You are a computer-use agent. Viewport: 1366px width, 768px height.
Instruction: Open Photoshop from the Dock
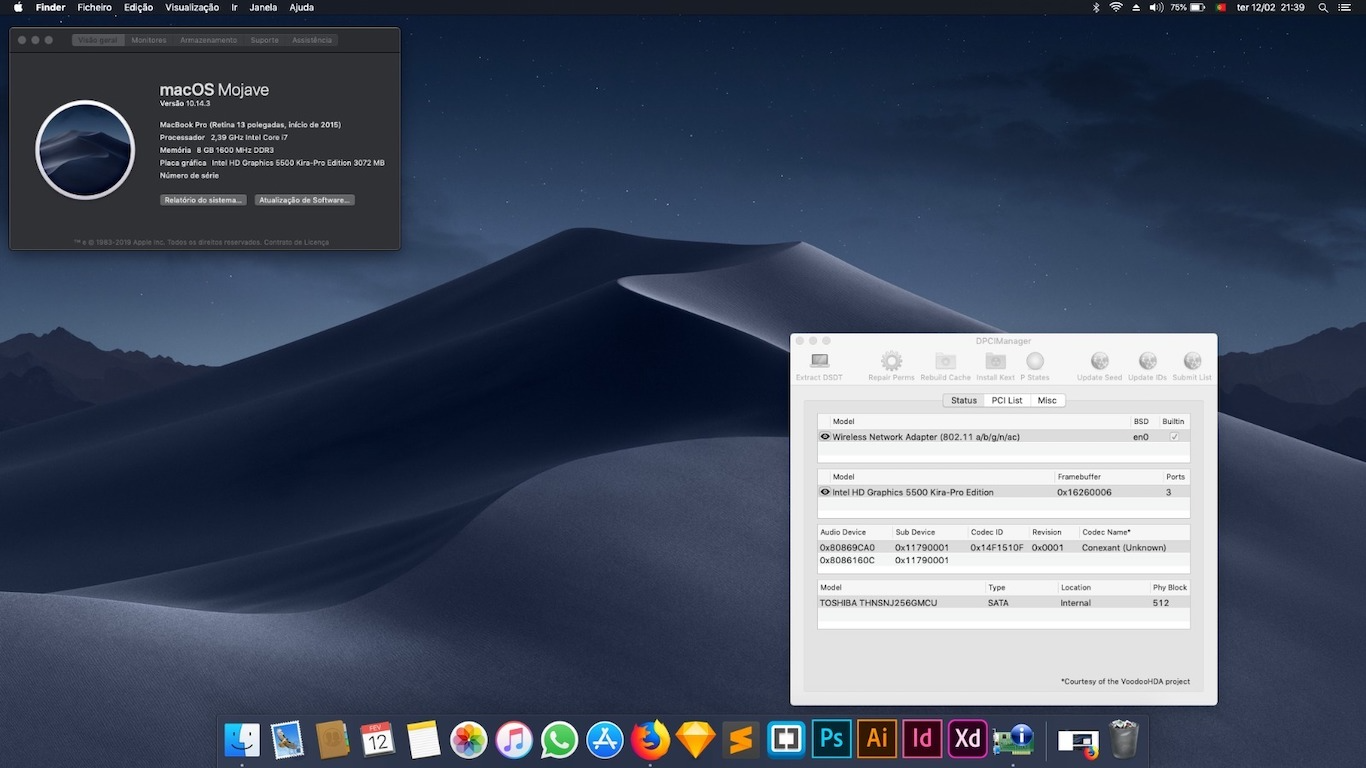831,739
